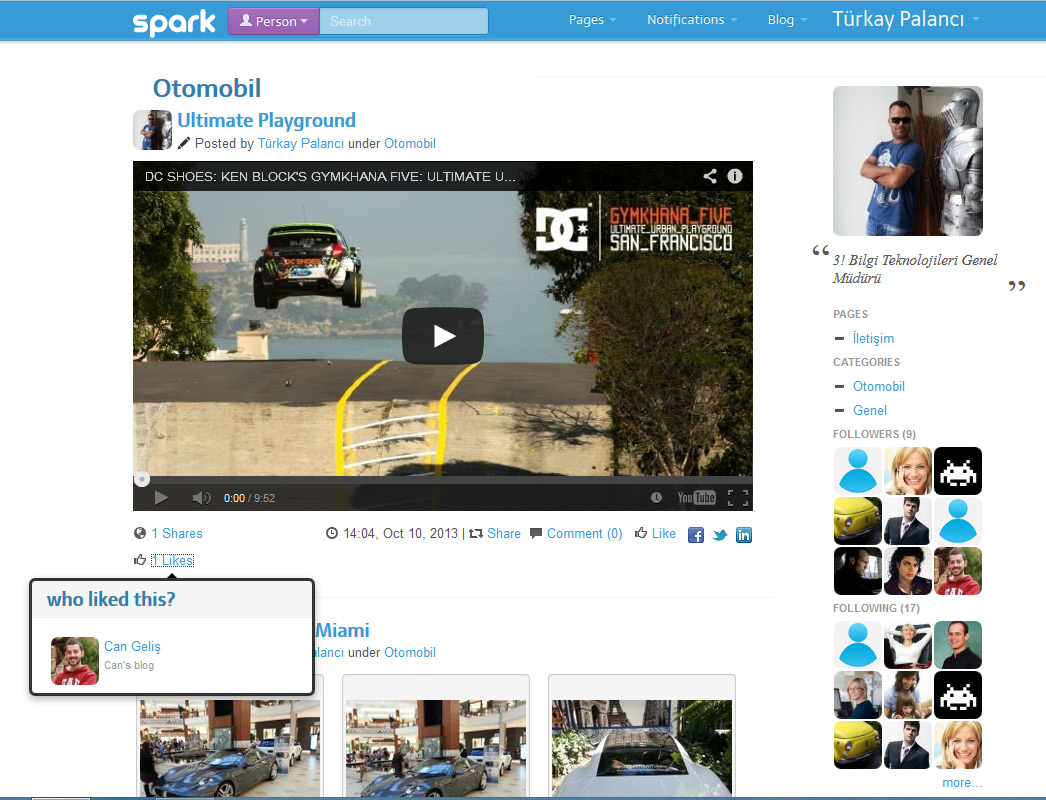Image resolution: width=1046 pixels, height=800 pixels.
Task: Open the Comment (0) link
Action: [584, 534]
